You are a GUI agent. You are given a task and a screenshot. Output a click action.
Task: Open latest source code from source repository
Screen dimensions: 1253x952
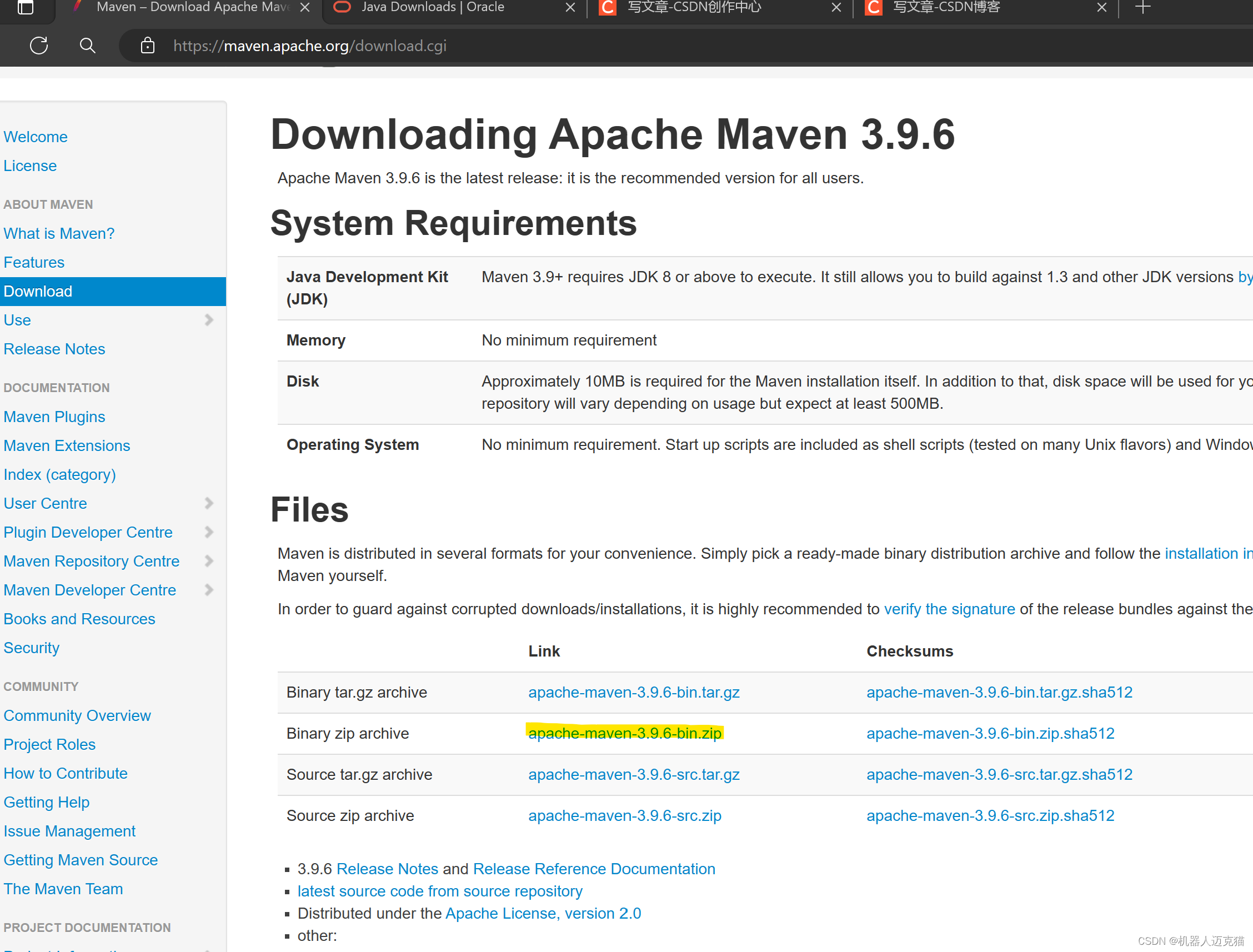440,891
